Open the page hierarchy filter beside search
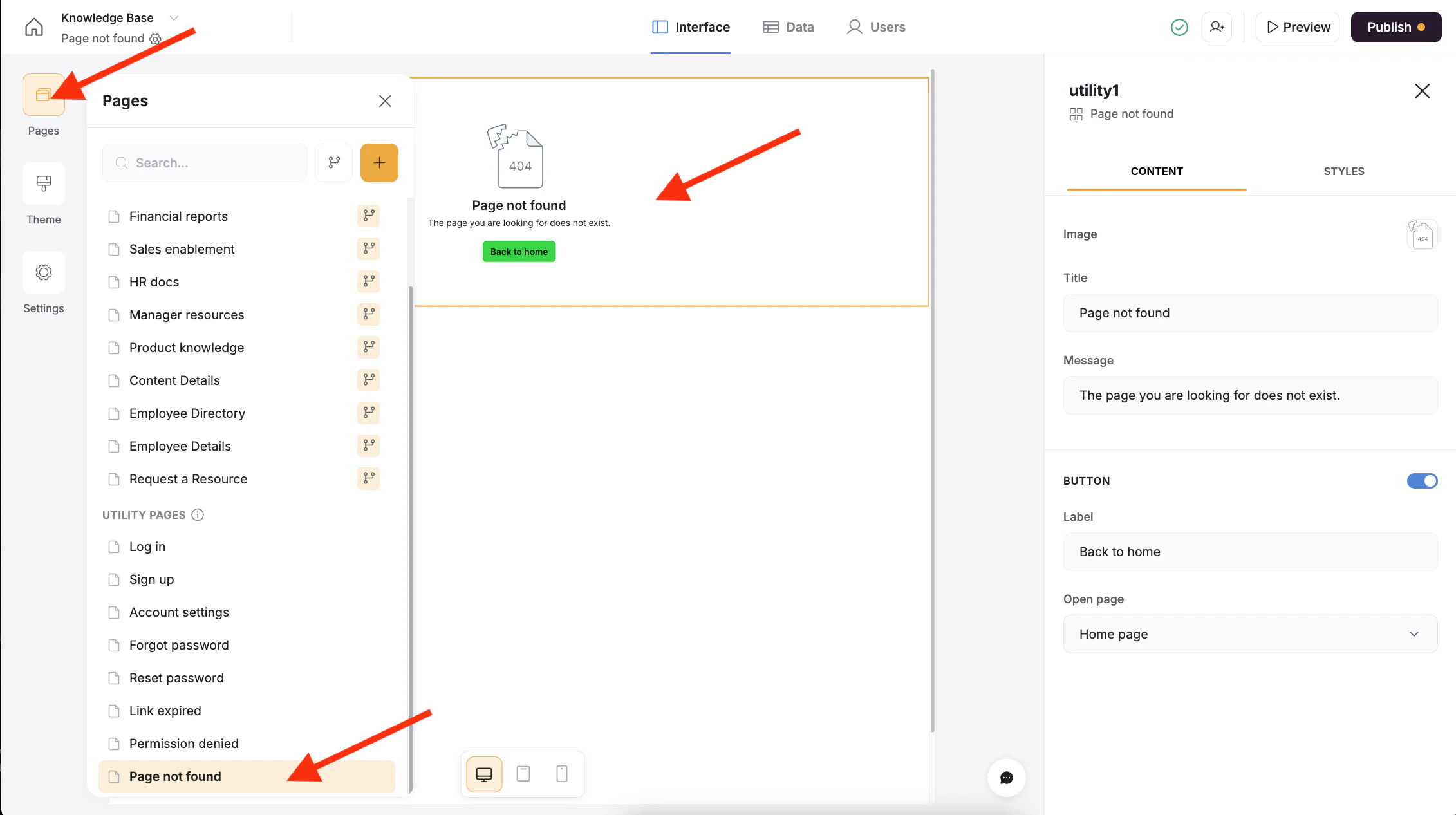 333,163
